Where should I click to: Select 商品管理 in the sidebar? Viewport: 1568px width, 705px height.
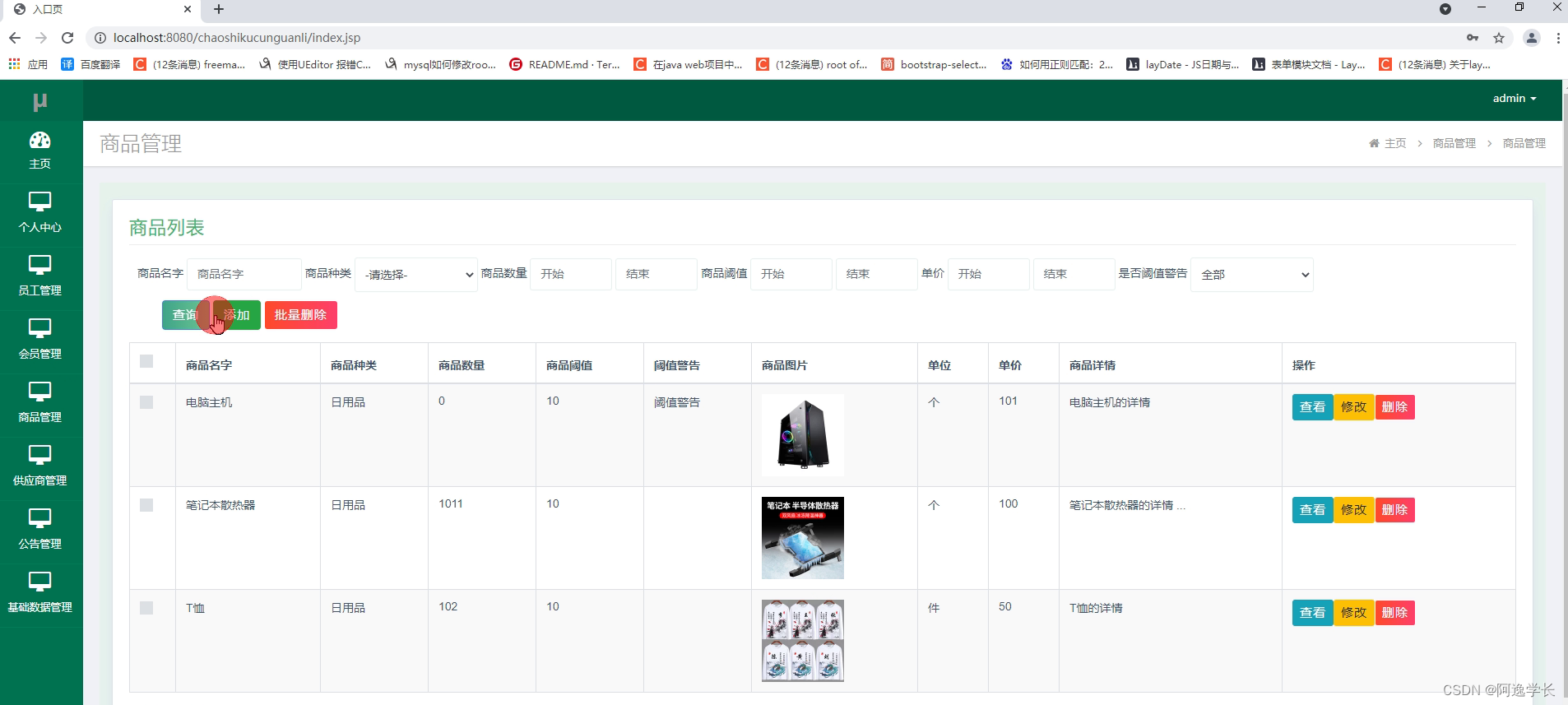(x=39, y=403)
